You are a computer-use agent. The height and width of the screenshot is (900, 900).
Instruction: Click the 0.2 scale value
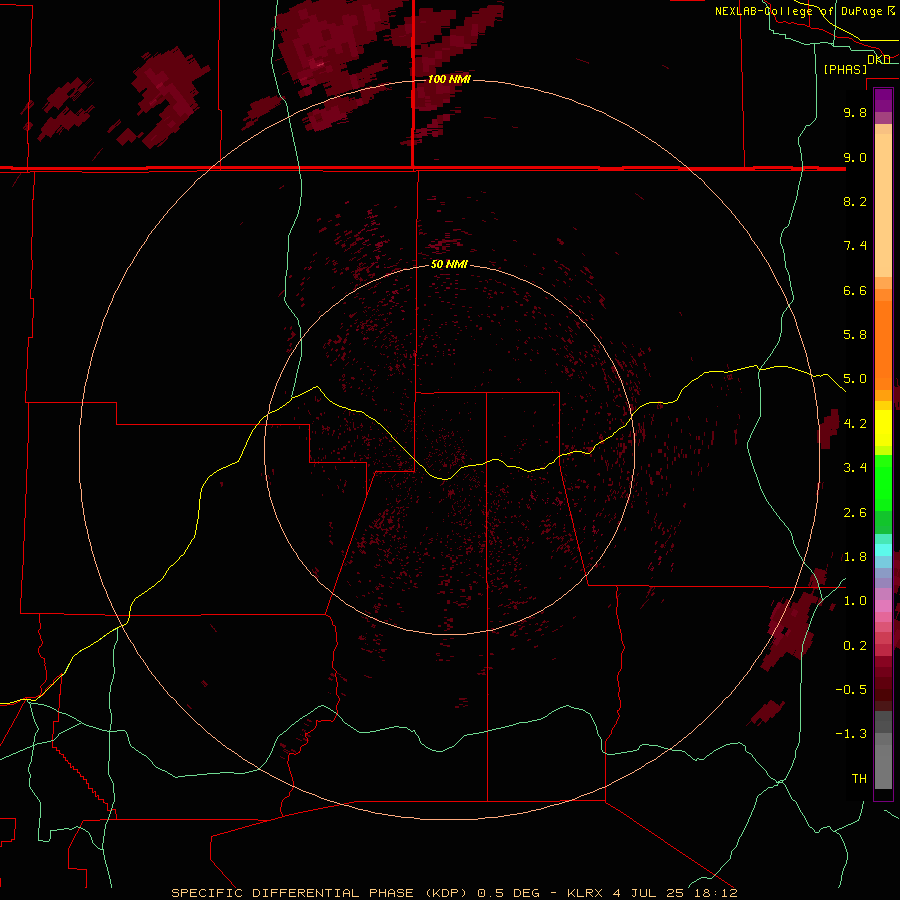click(855, 646)
